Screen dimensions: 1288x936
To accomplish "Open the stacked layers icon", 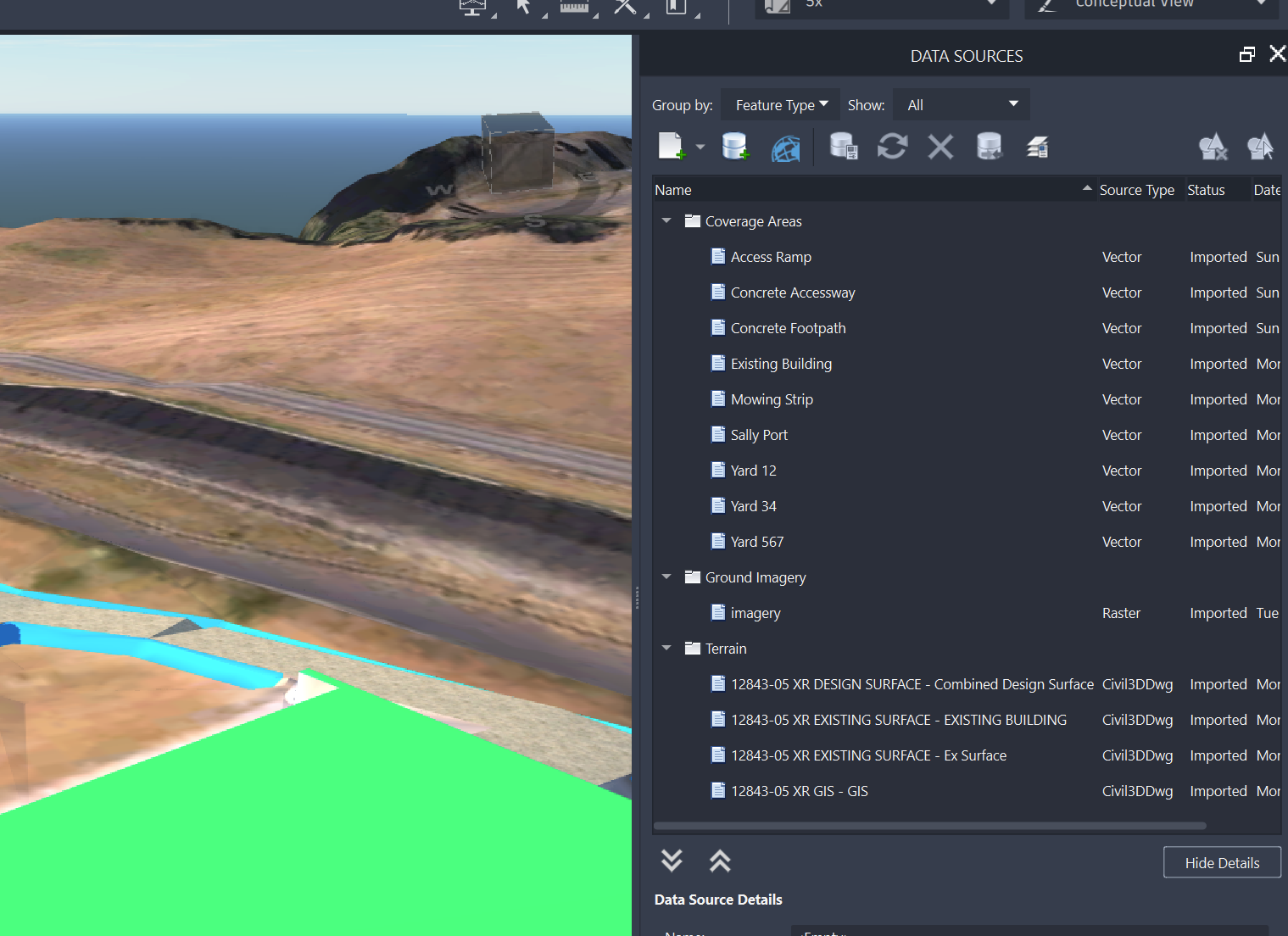I will (x=1038, y=147).
